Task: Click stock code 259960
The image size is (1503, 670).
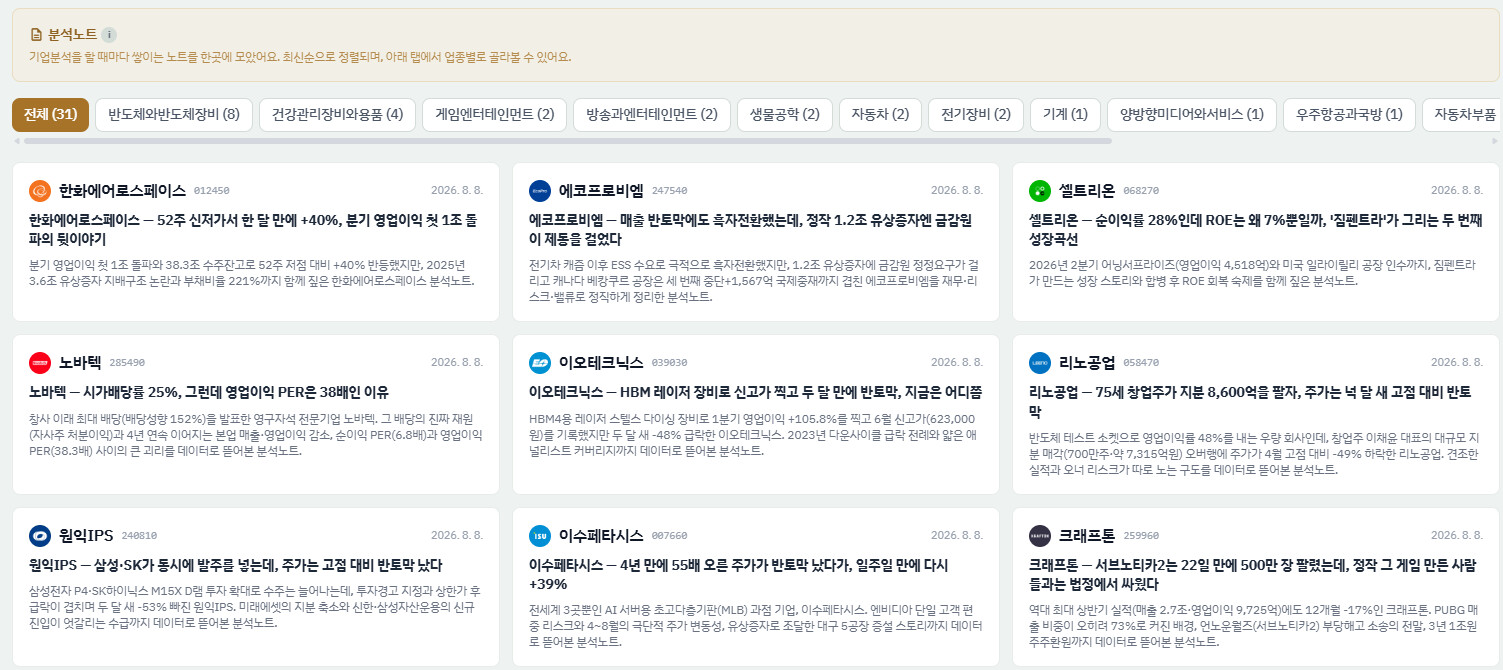Action: (1141, 537)
